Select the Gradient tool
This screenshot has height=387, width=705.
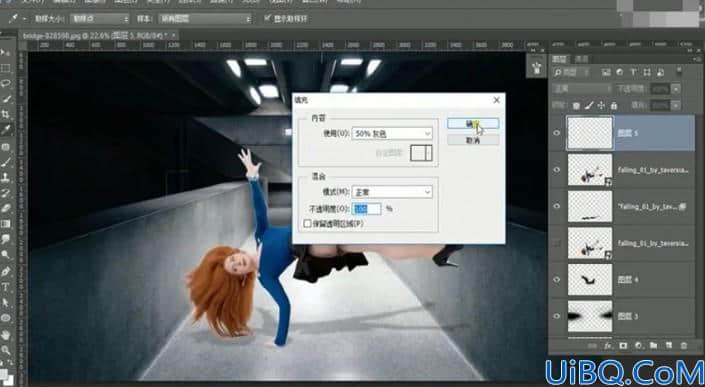(5, 224)
